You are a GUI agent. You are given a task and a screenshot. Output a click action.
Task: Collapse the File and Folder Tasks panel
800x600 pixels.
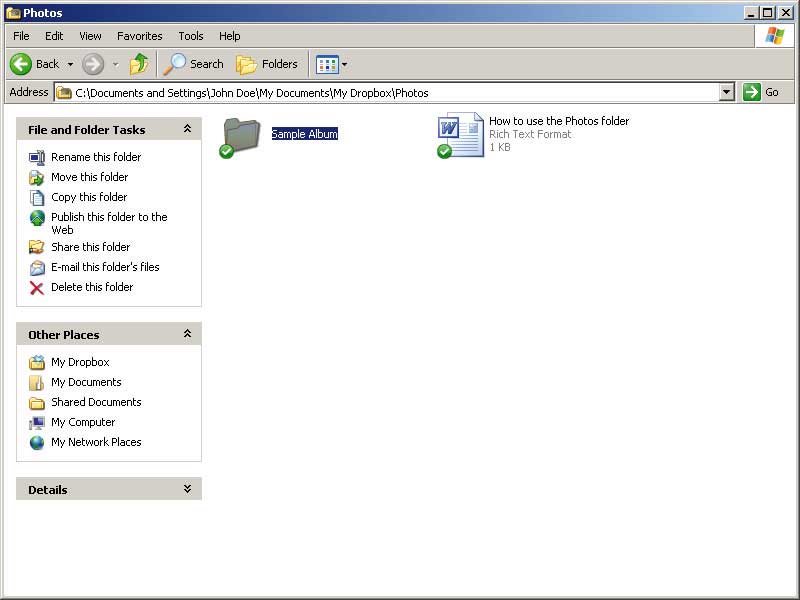pyautogui.click(x=187, y=129)
